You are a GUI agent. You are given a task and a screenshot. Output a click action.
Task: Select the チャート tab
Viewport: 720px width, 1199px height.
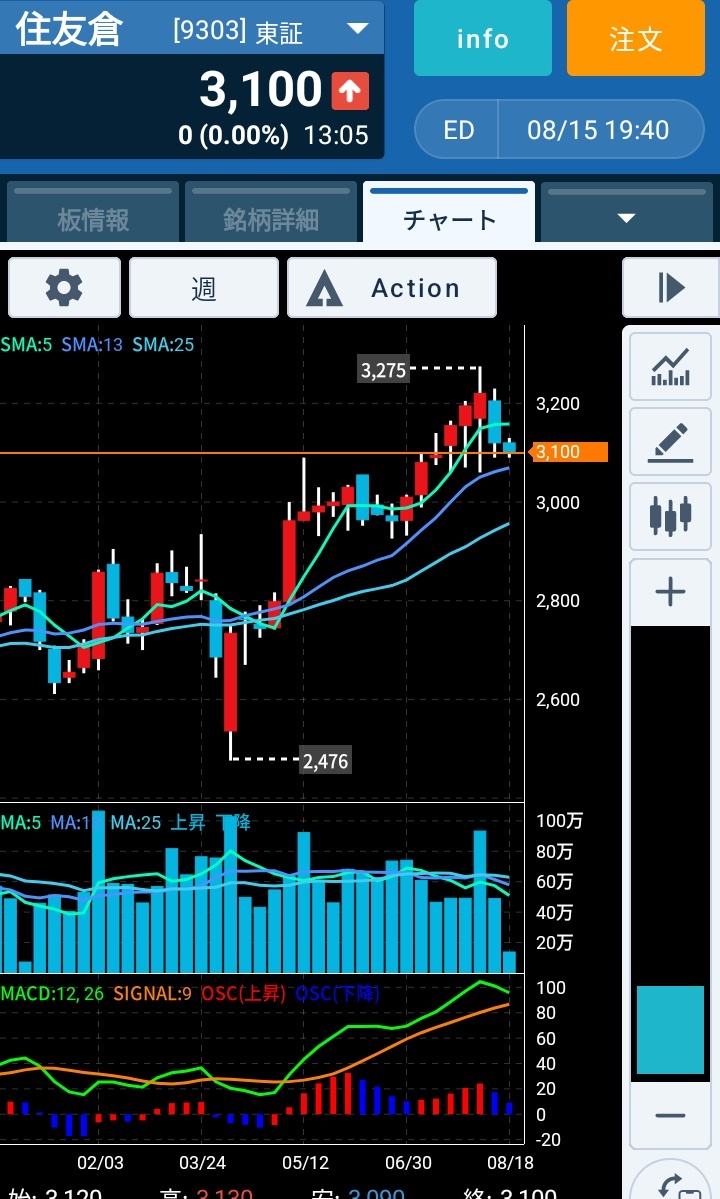click(449, 218)
